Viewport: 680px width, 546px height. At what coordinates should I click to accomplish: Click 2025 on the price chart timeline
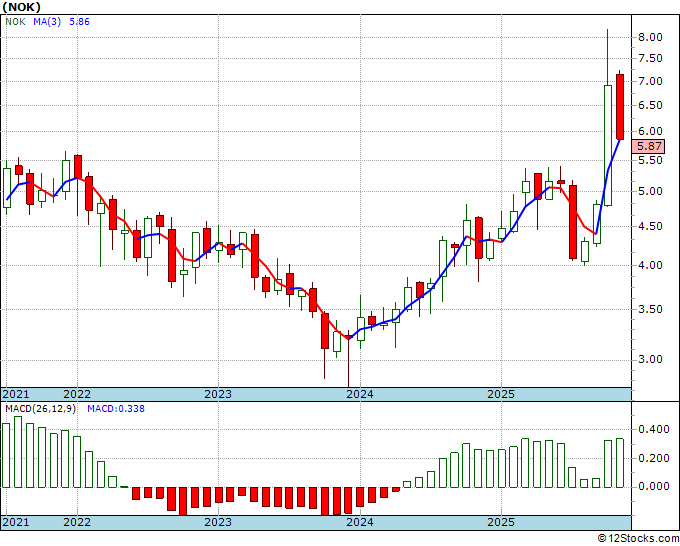click(x=501, y=394)
